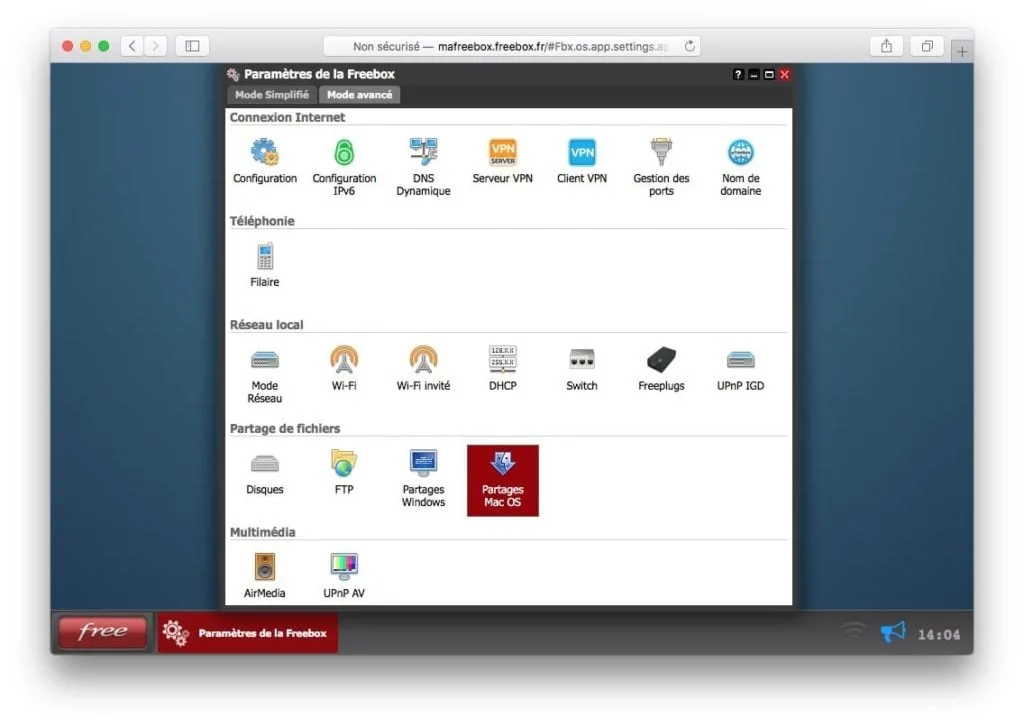Open the Serveur VPN settings icon
This screenshot has width=1024, height=727.
pos(502,161)
